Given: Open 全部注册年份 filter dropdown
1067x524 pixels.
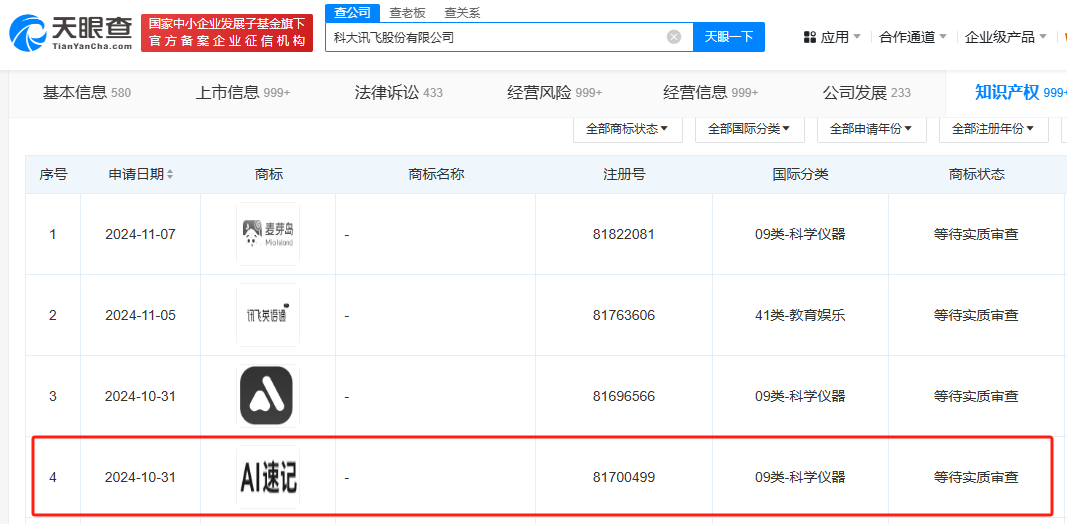Looking at the screenshot, I should [993, 129].
